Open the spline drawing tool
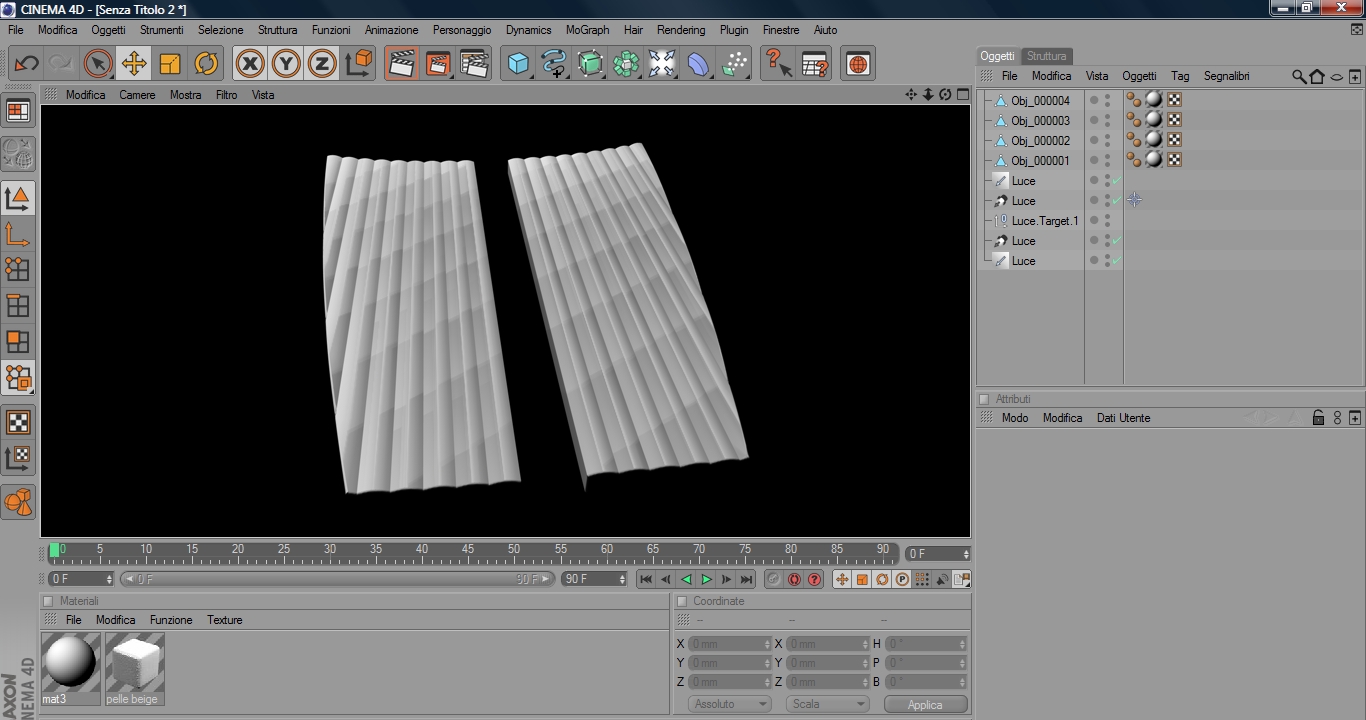The width and height of the screenshot is (1366, 720). pyautogui.click(x=554, y=64)
